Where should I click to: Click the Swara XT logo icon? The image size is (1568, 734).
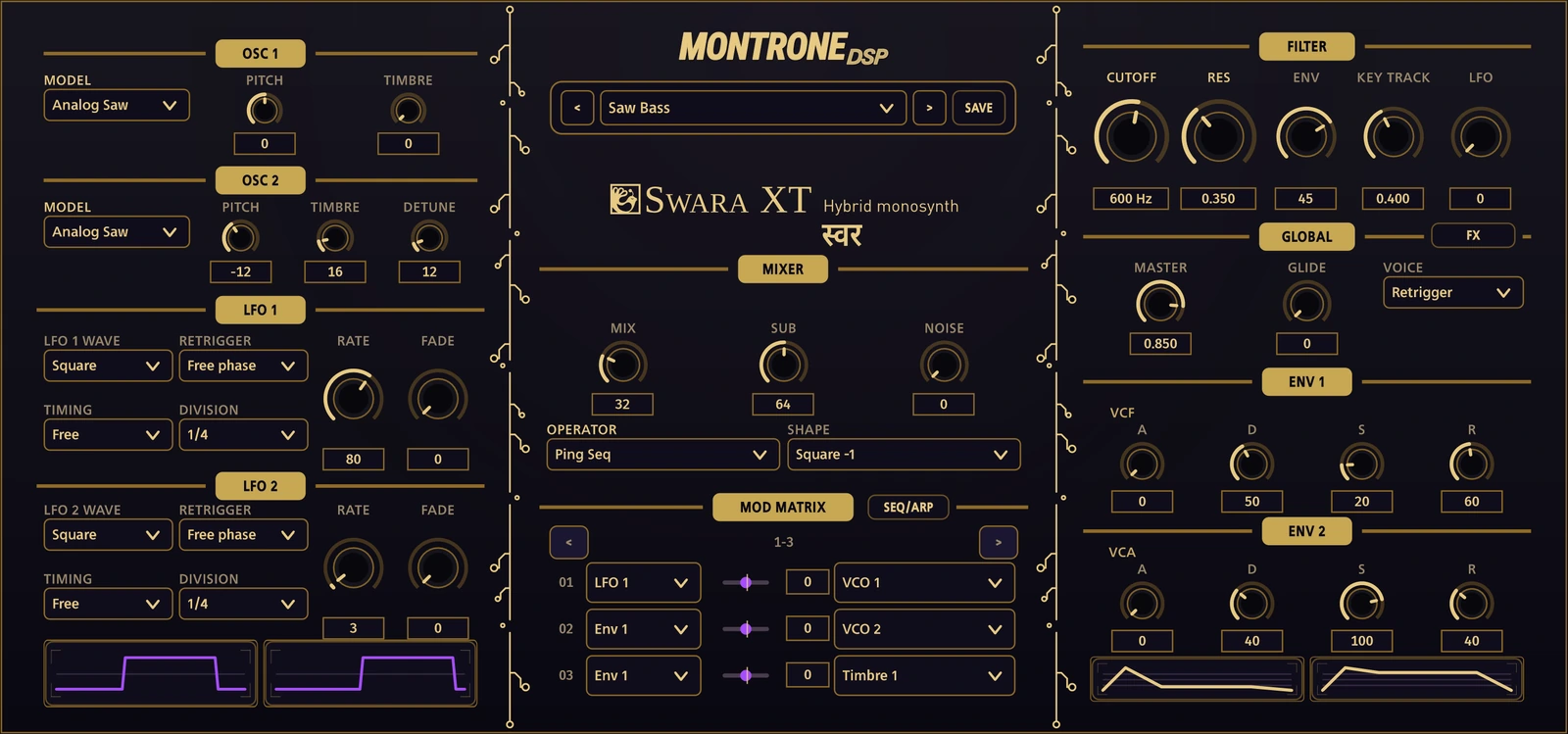[x=624, y=199]
